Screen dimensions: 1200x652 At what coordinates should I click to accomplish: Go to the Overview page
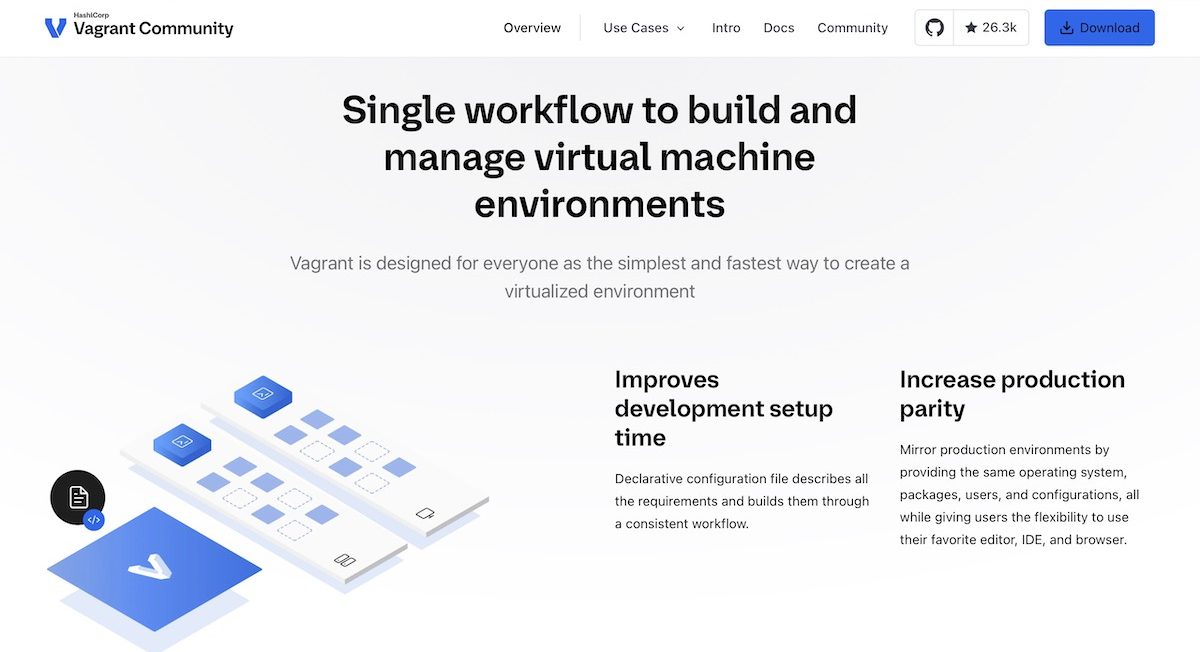click(532, 28)
